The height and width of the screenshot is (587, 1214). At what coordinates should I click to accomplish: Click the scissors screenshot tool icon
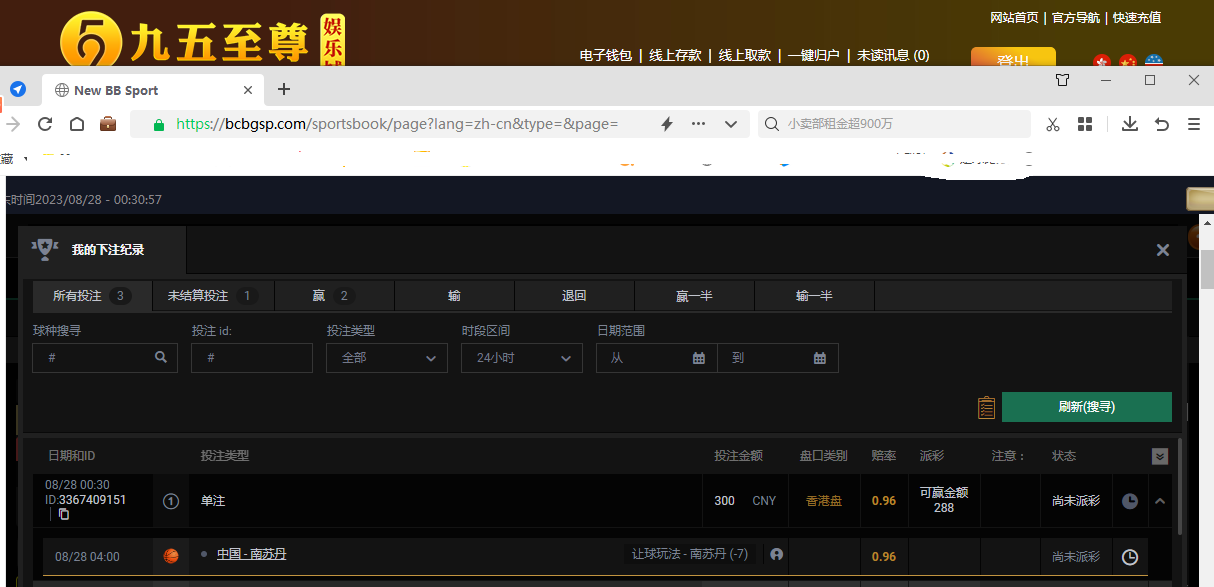(1052, 124)
